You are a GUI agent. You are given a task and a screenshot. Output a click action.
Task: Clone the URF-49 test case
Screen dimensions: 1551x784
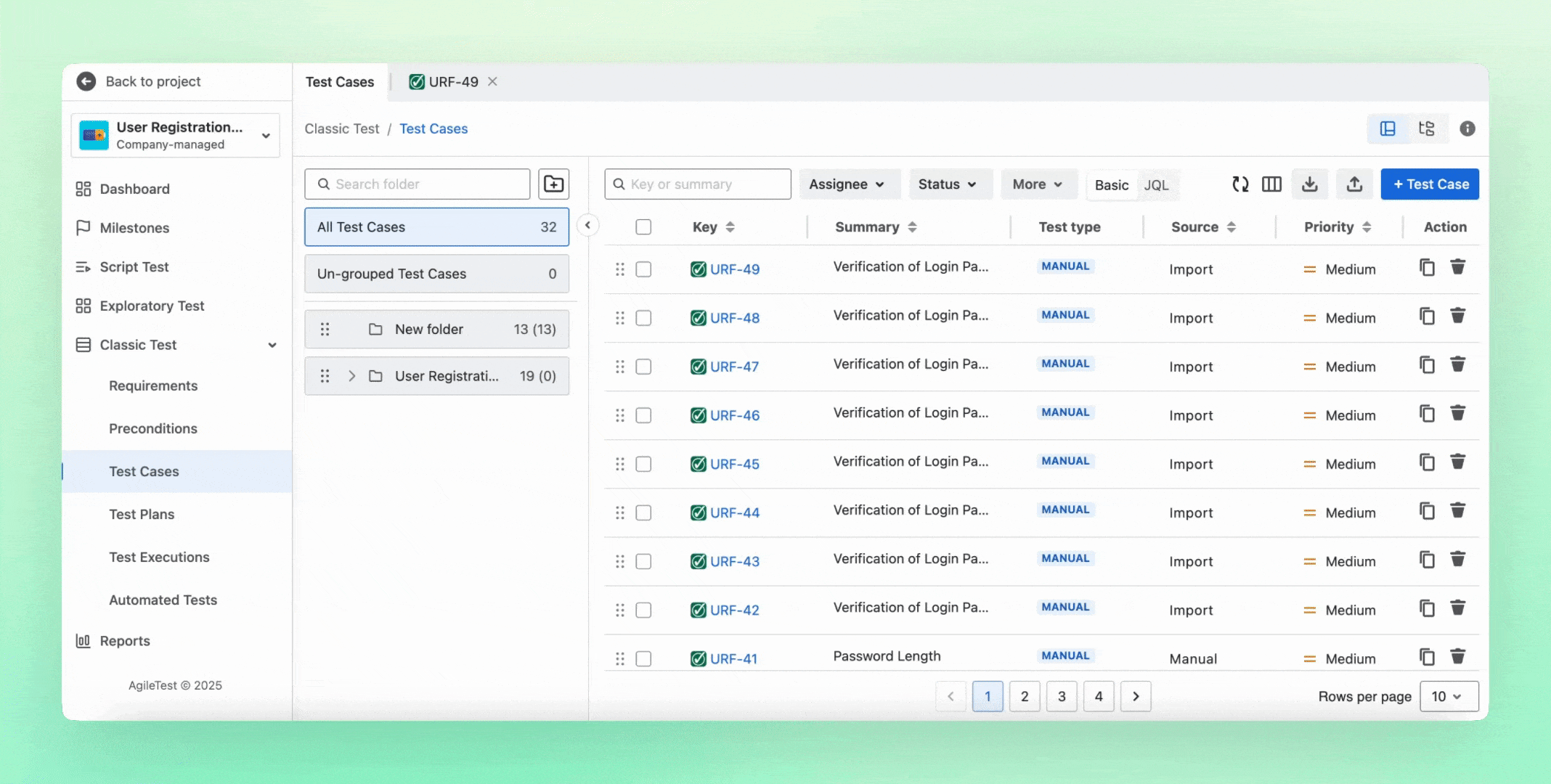coord(1426,267)
